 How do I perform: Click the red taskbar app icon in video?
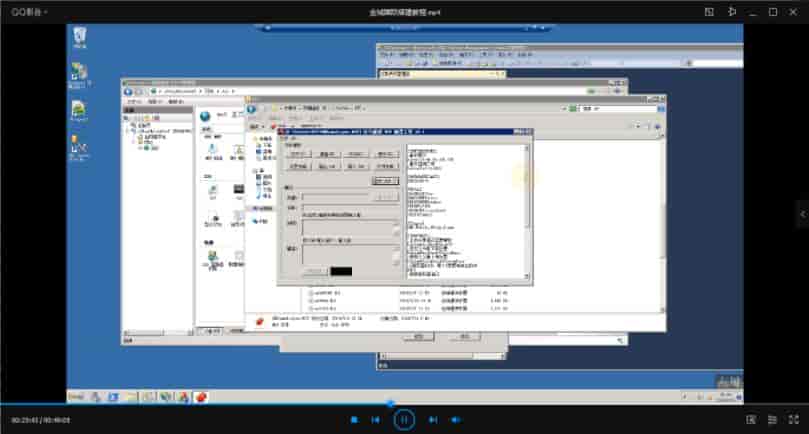200,397
